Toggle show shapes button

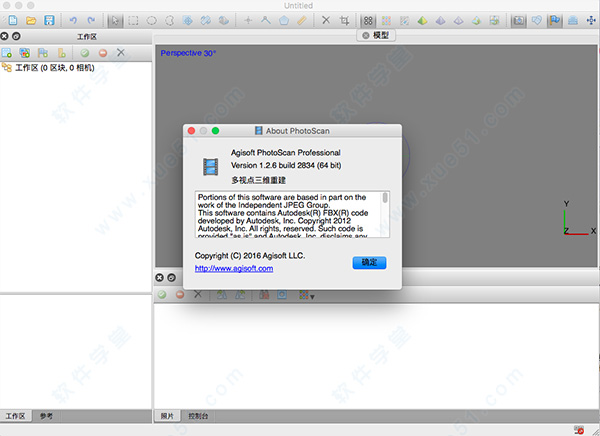point(536,20)
